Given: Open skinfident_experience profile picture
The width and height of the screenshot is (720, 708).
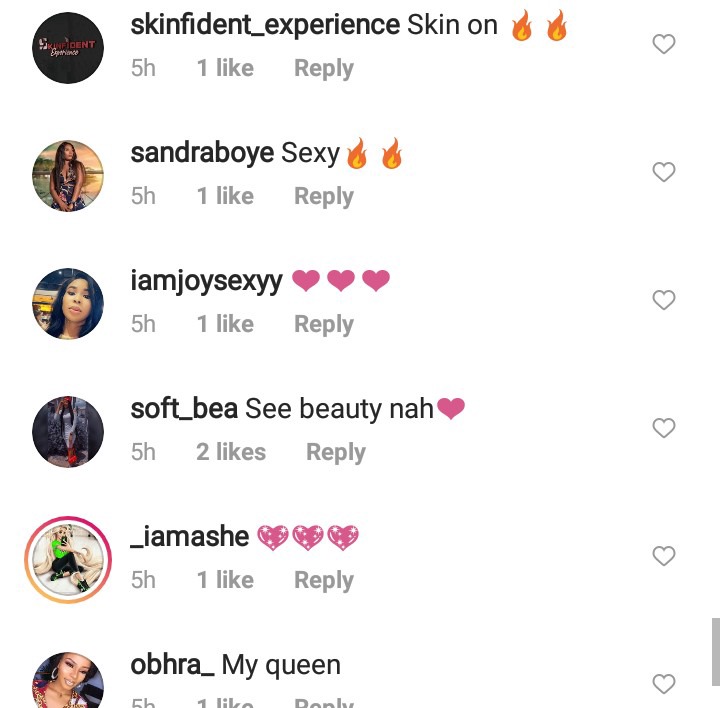Looking at the screenshot, I should pyautogui.click(x=68, y=48).
